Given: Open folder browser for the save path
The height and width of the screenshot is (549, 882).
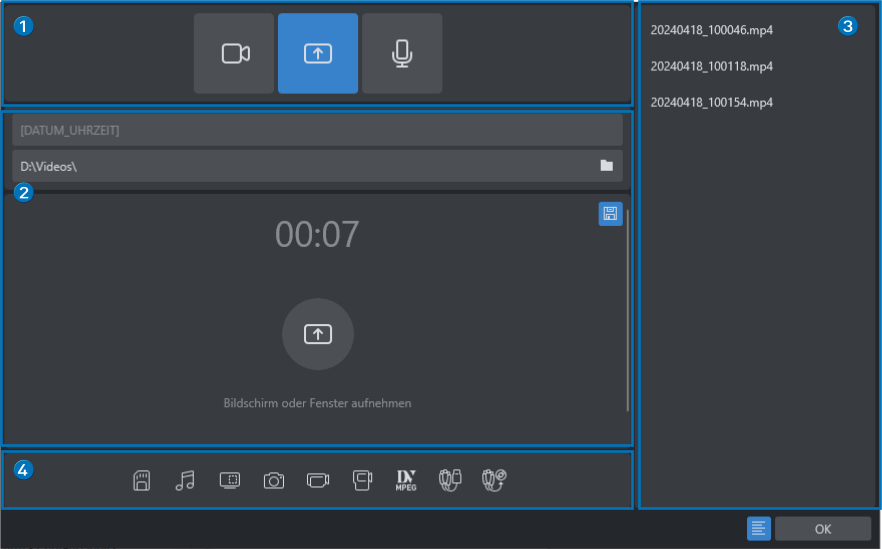Looking at the screenshot, I should pyautogui.click(x=606, y=166).
